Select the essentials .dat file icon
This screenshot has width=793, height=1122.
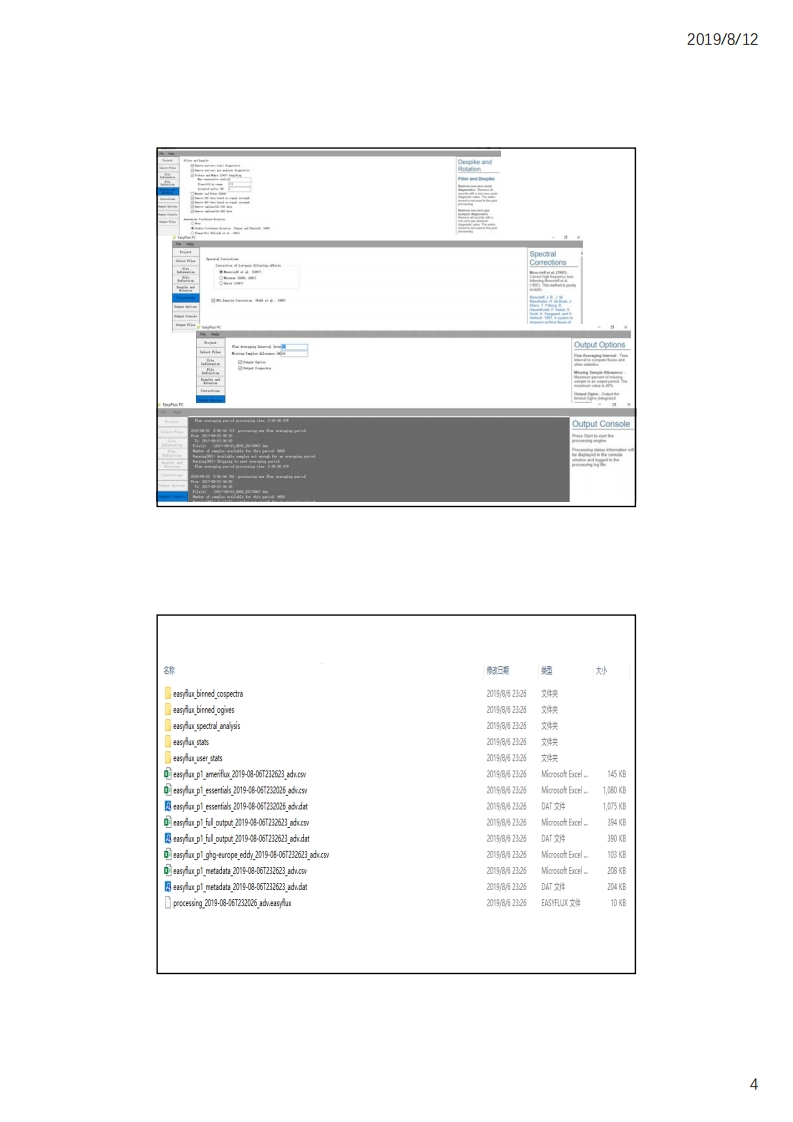167,806
